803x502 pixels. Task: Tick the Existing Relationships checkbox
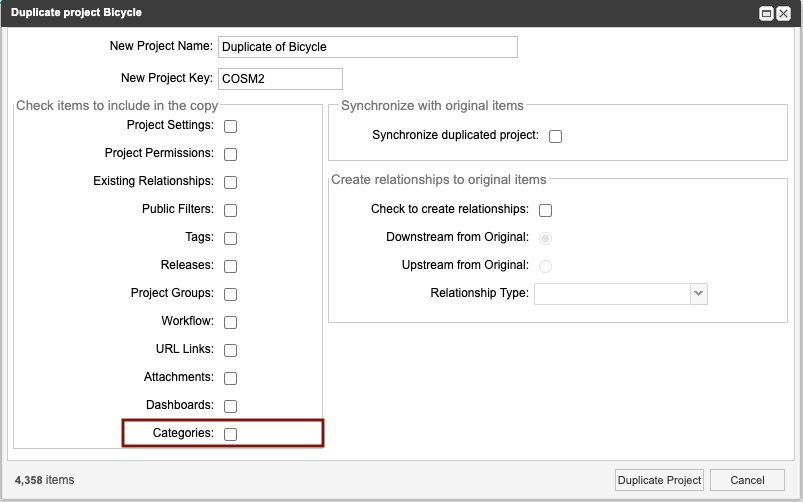tap(230, 182)
